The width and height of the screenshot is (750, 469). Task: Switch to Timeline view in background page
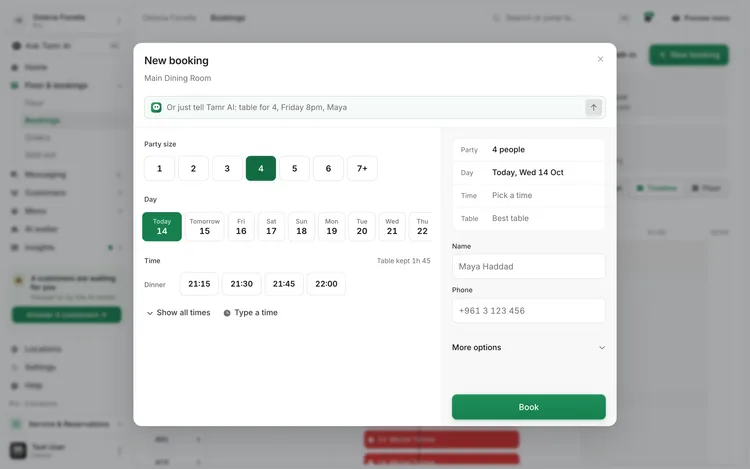coord(657,188)
